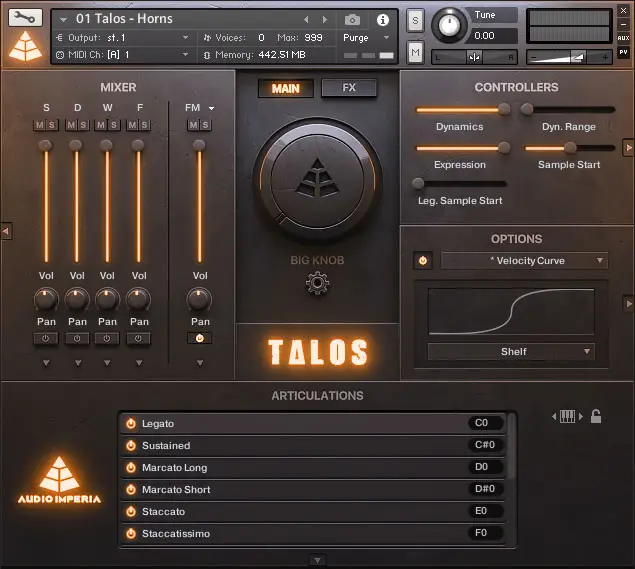Solo the instrument with S button

415,20
